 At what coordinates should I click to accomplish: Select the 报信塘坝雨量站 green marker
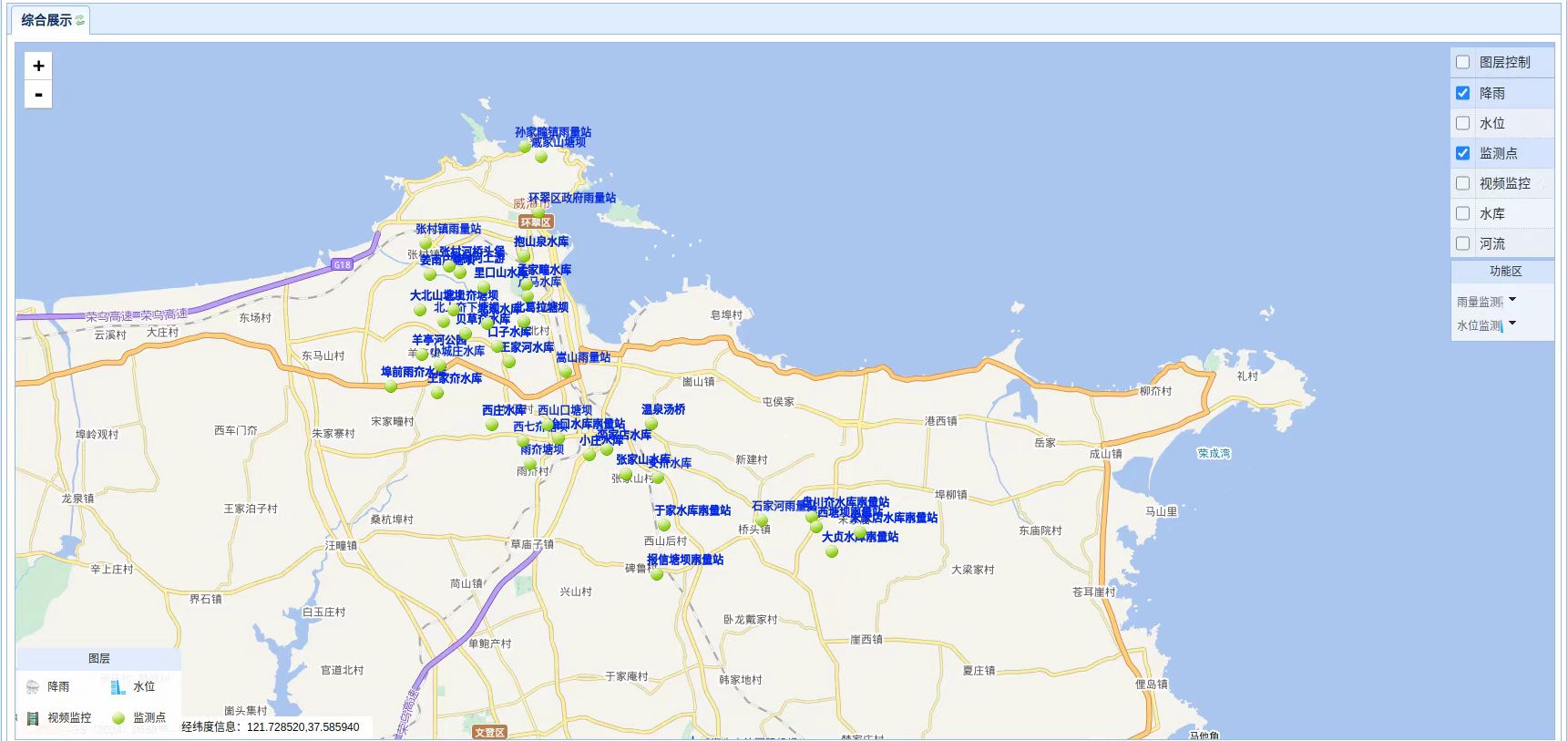click(x=657, y=574)
